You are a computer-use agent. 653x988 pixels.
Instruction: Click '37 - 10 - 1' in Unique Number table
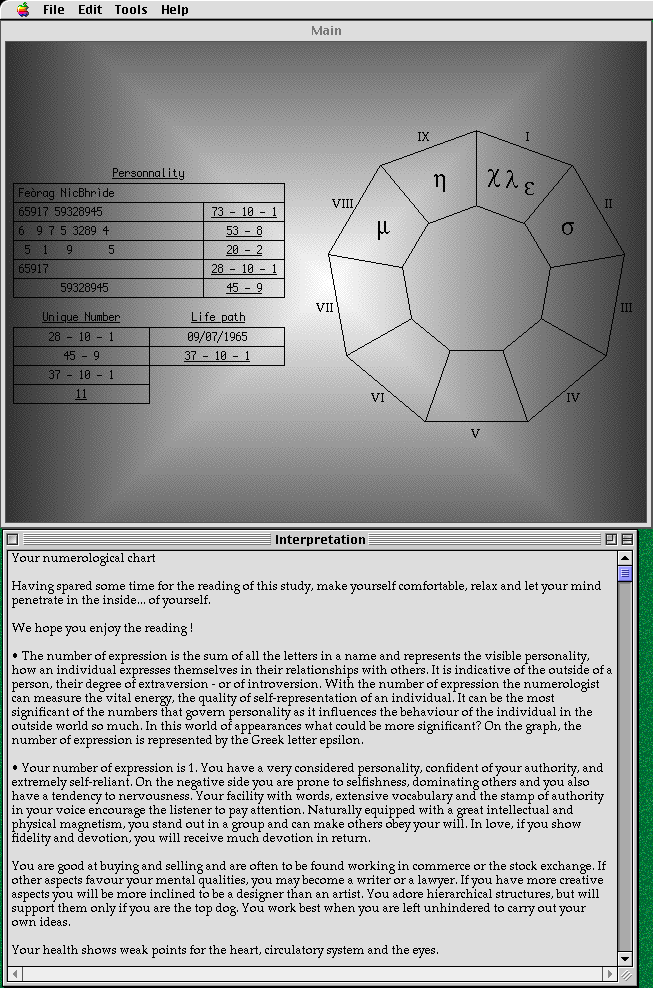point(81,374)
